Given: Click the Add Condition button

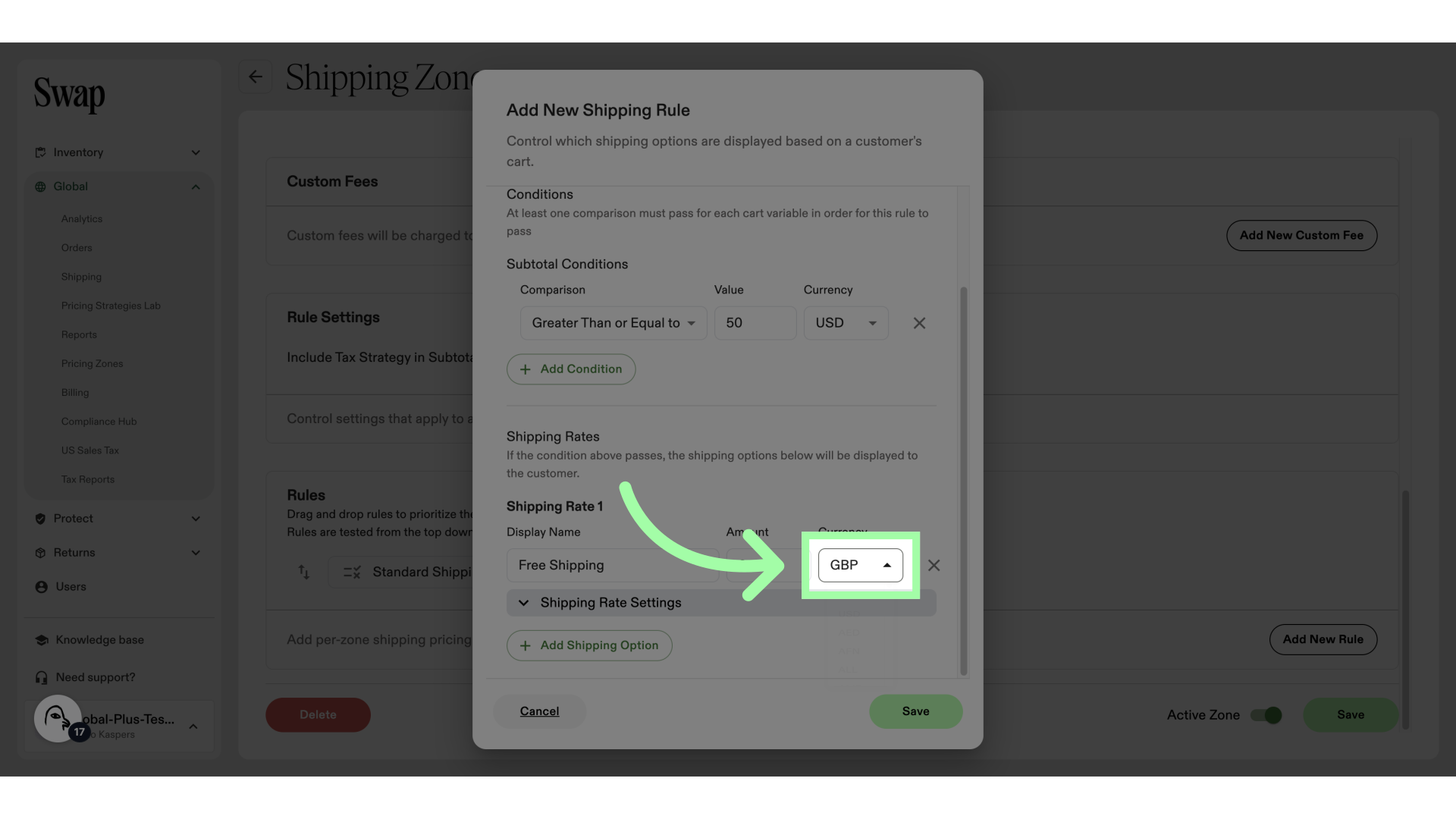Looking at the screenshot, I should 571,369.
